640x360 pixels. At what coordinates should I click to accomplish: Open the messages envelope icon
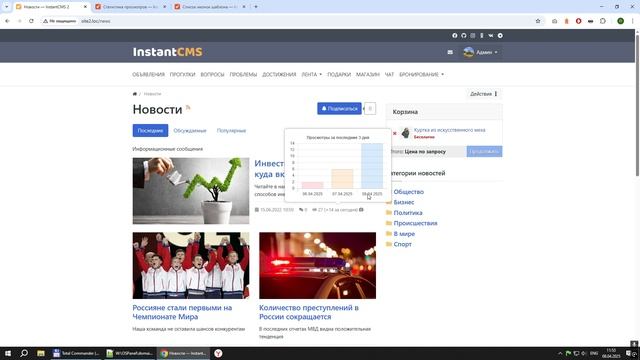pyautogui.click(x=450, y=52)
